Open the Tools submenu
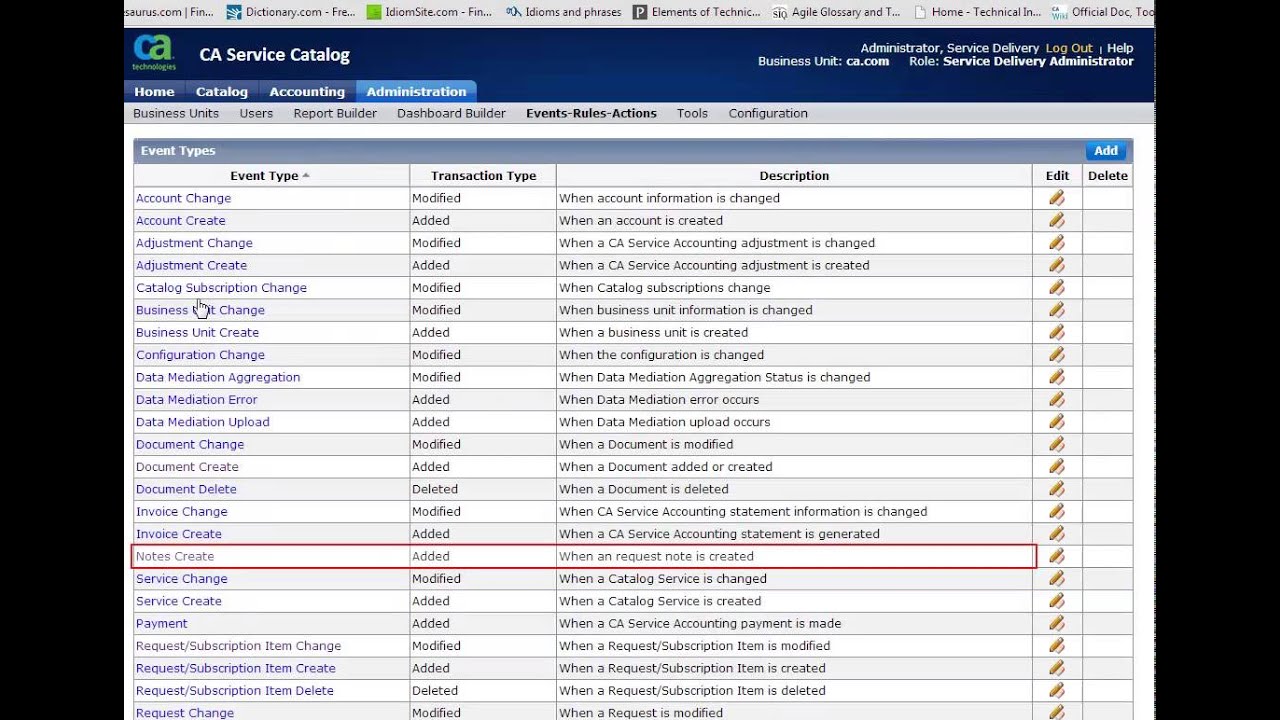This screenshot has height=720, width=1280. [x=692, y=113]
